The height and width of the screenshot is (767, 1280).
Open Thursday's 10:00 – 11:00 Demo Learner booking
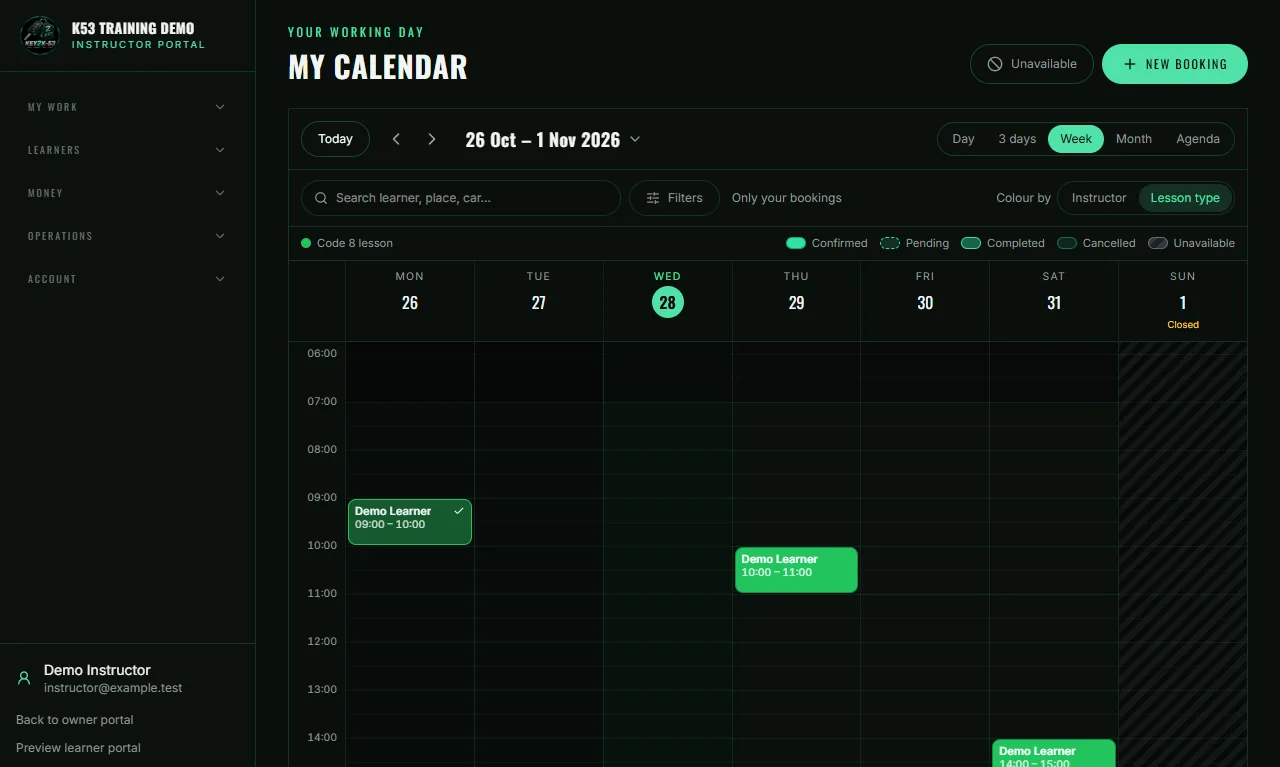tap(796, 570)
